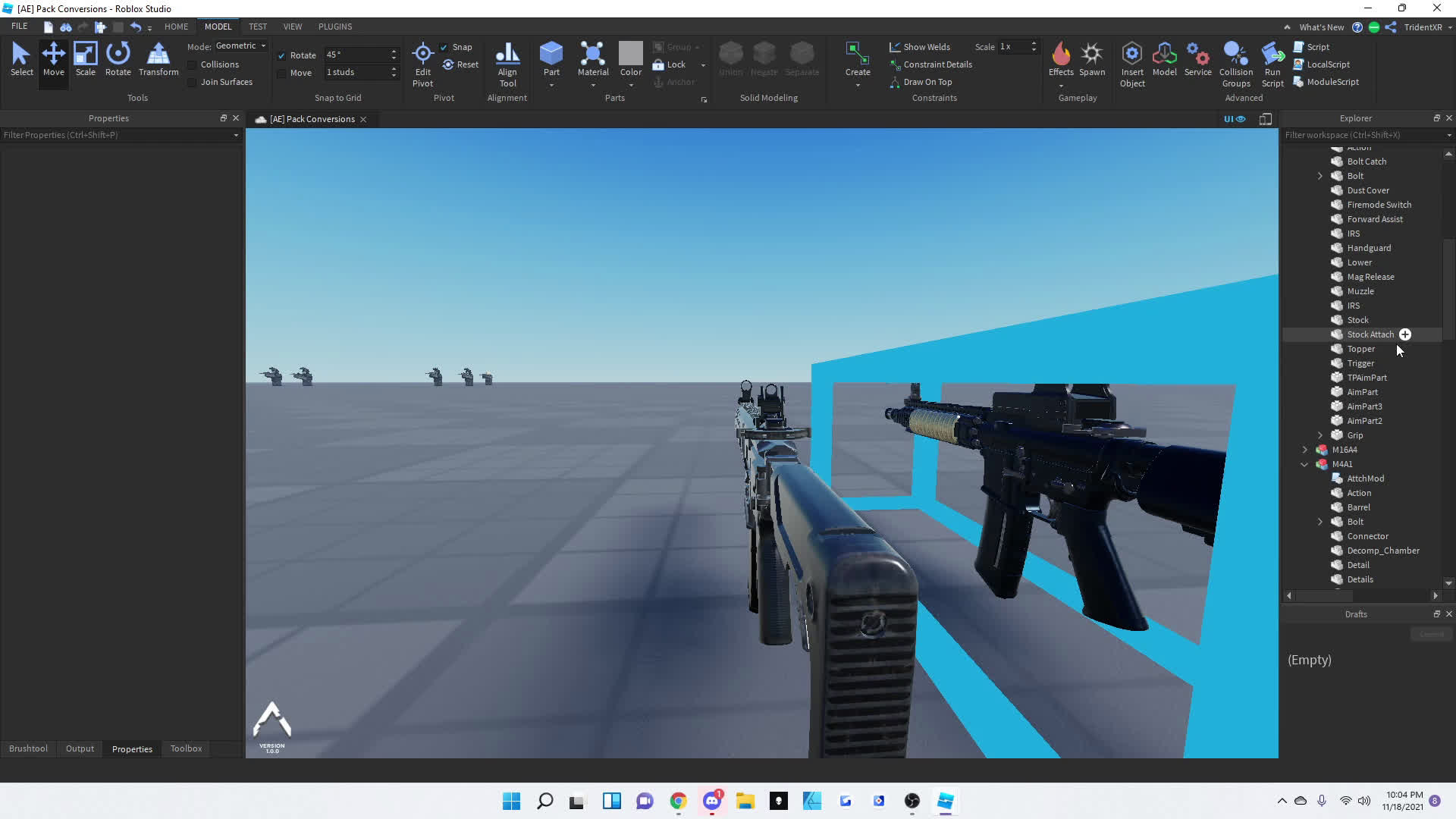Open the Transform tool
The width and height of the screenshot is (1456, 819).
(158, 59)
